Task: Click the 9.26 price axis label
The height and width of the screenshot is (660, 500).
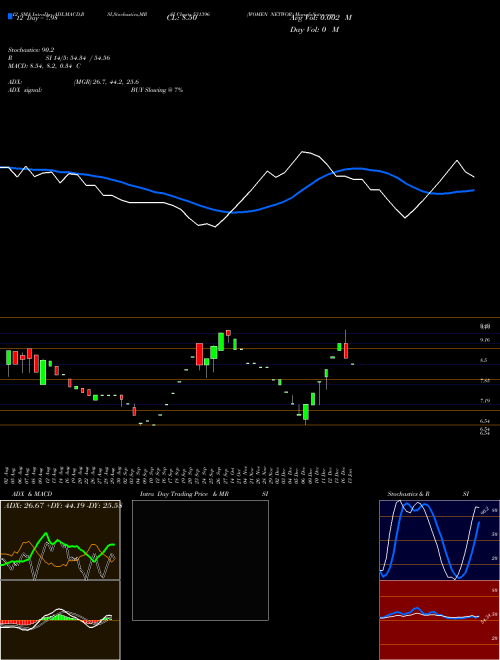Action: [x=485, y=340]
